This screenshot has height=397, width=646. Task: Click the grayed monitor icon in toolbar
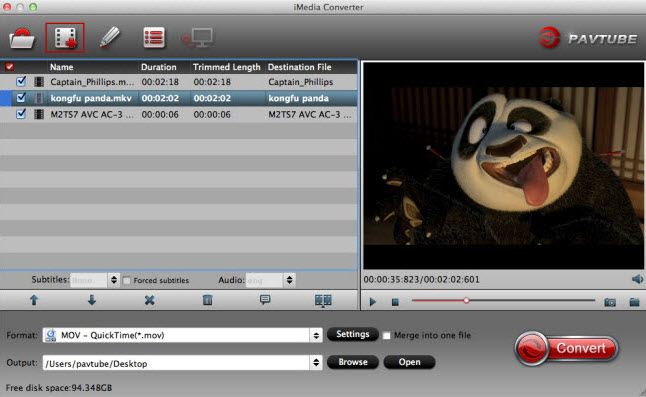click(198, 38)
